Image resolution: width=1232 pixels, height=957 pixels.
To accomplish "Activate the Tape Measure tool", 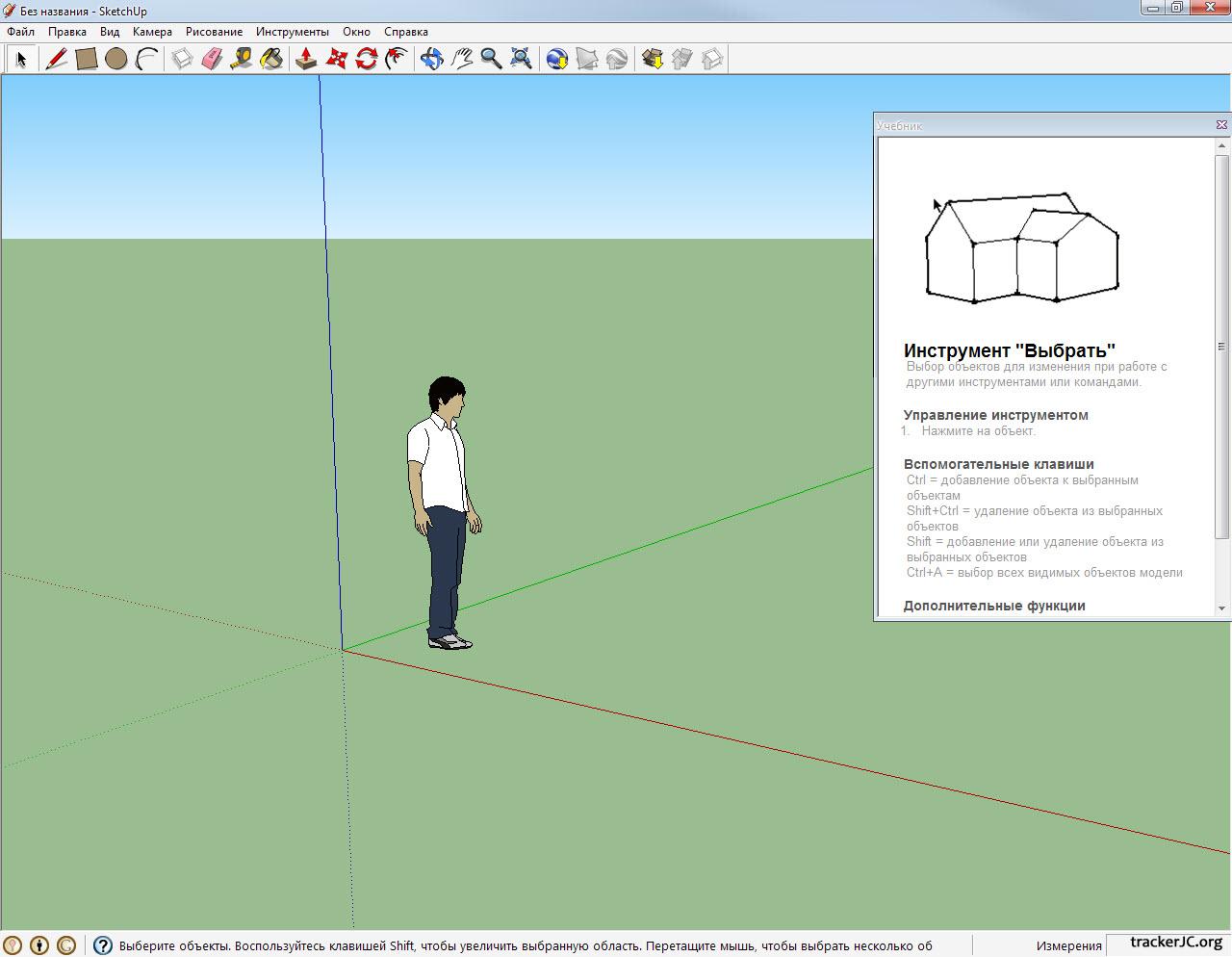I will tap(242, 59).
